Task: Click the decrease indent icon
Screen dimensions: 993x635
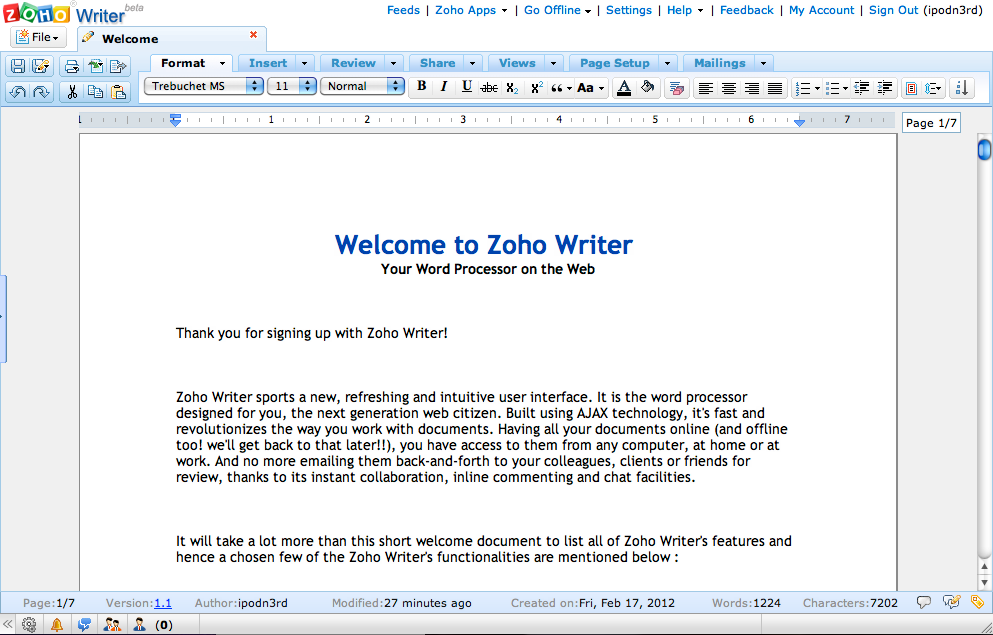Action: point(861,87)
